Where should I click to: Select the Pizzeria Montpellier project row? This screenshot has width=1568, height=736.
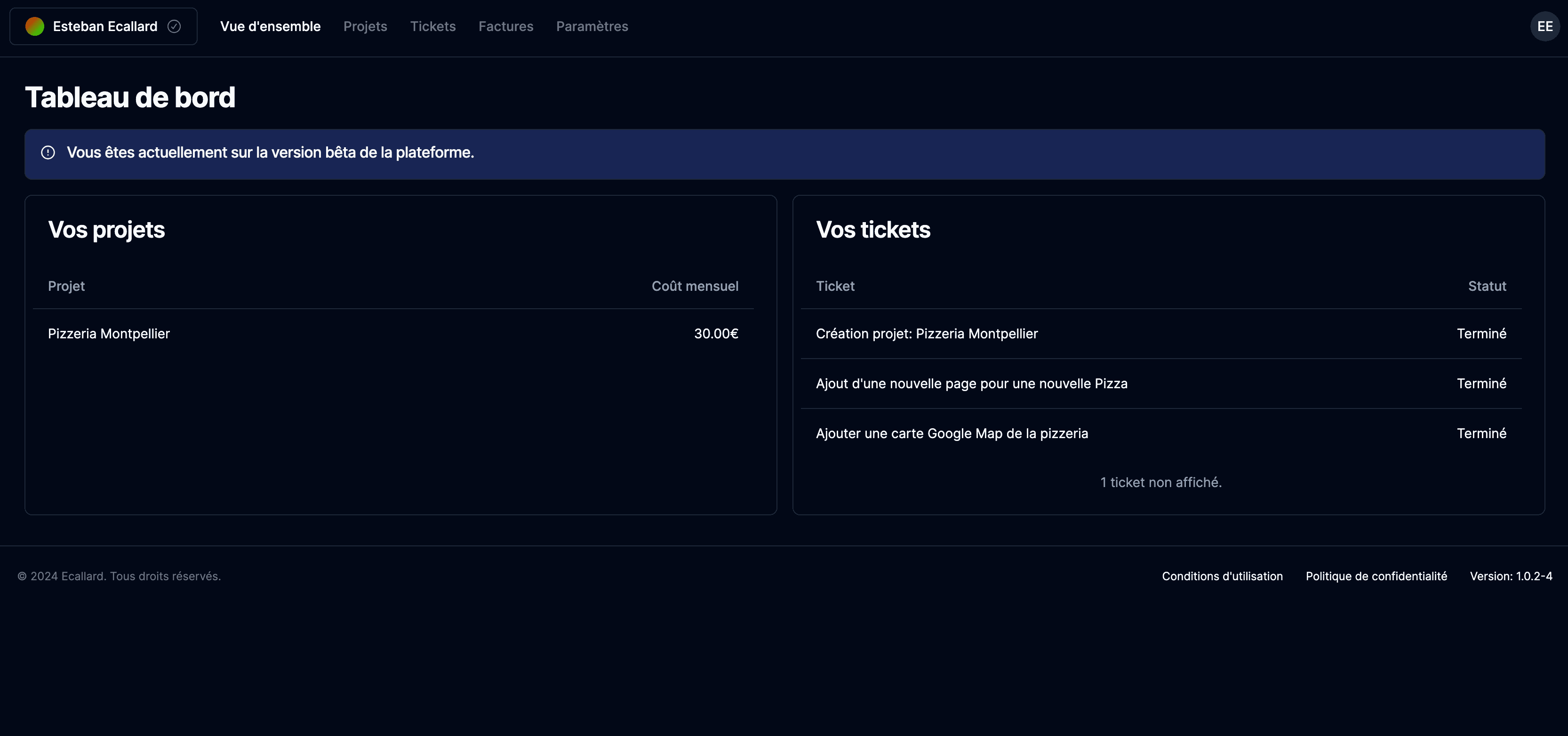(109, 334)
